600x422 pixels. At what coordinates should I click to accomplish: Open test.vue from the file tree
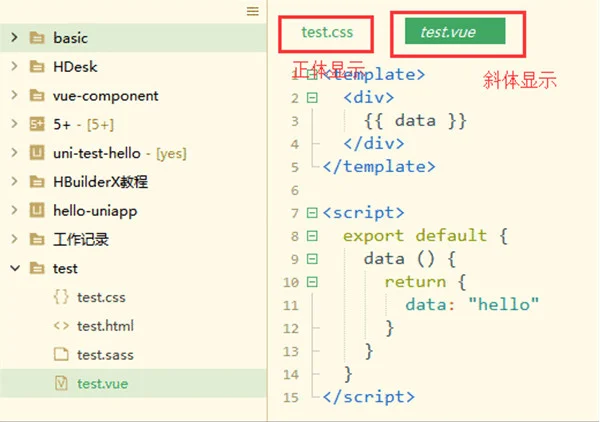pyautogui.click(x=103, y=384)
